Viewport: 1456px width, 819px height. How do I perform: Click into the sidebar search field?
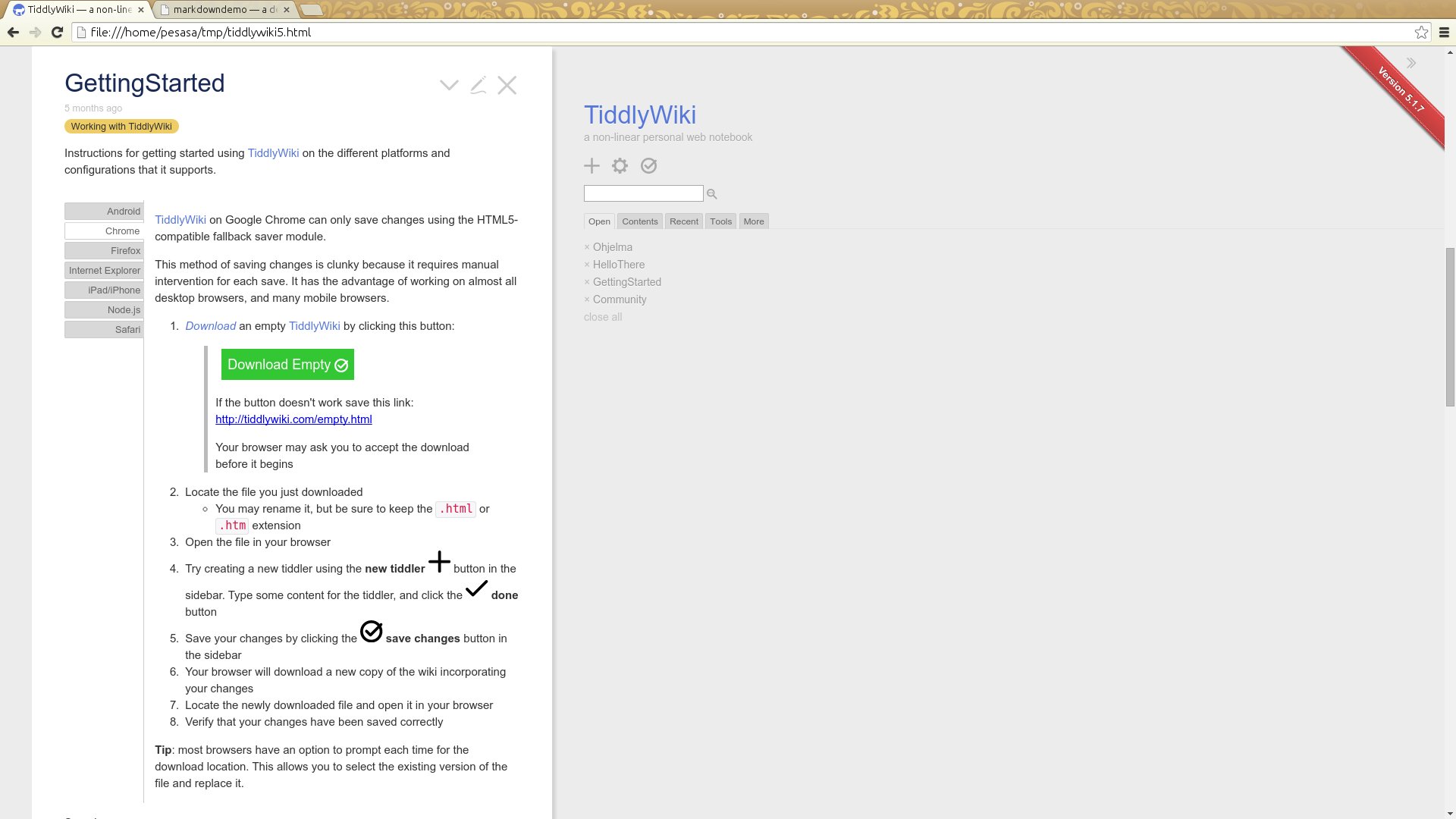(643, 193)
